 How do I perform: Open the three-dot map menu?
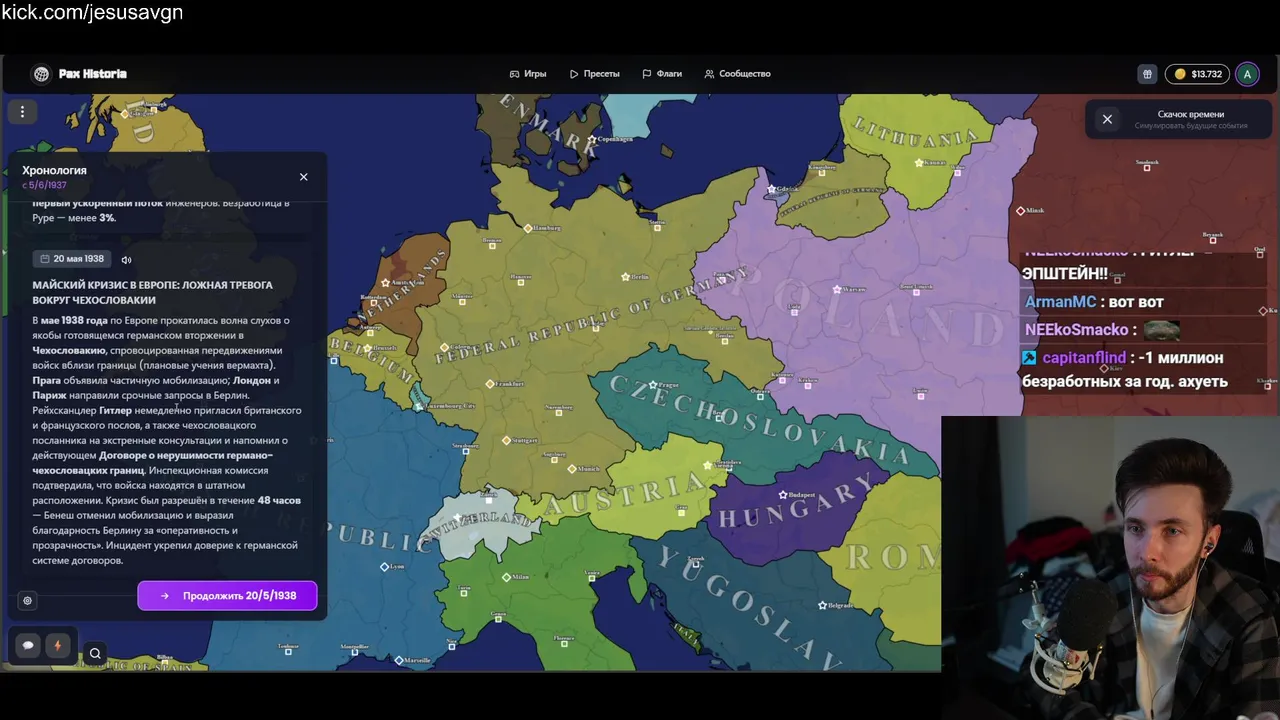click(x=22, y=112)
